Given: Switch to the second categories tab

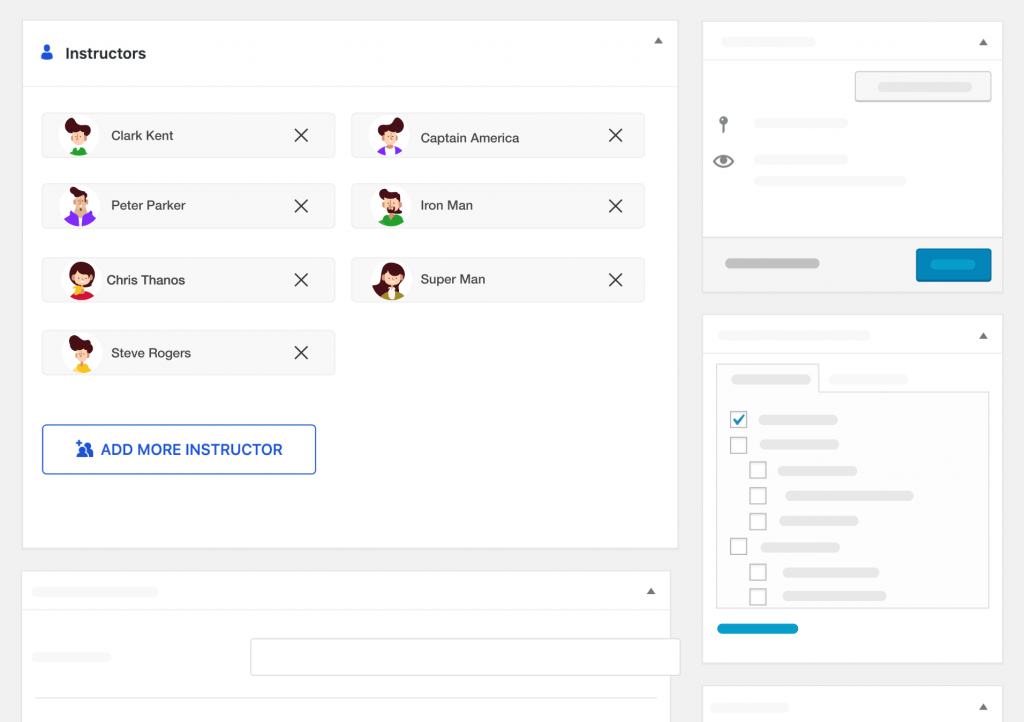Looking at the screenshot, I should click(x=868, y=380).
